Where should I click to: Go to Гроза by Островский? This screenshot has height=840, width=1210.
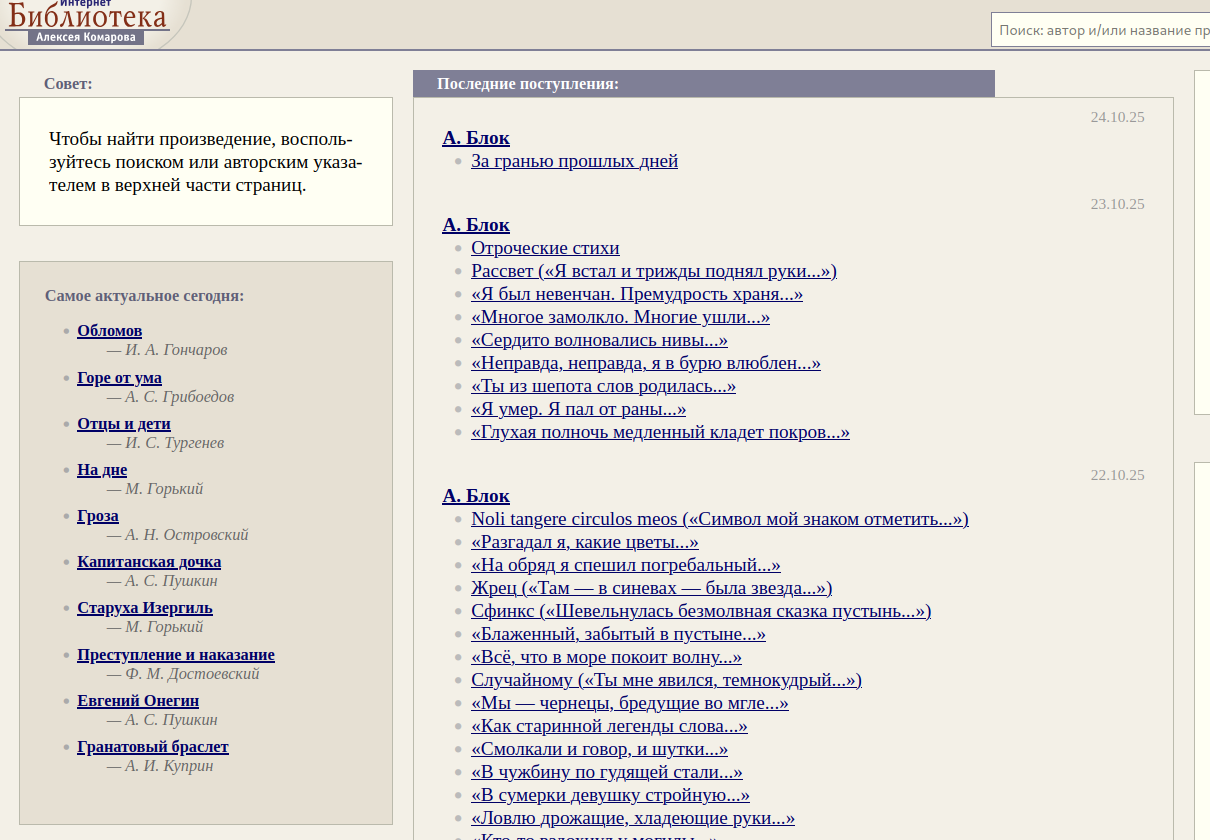click(98, 516)
